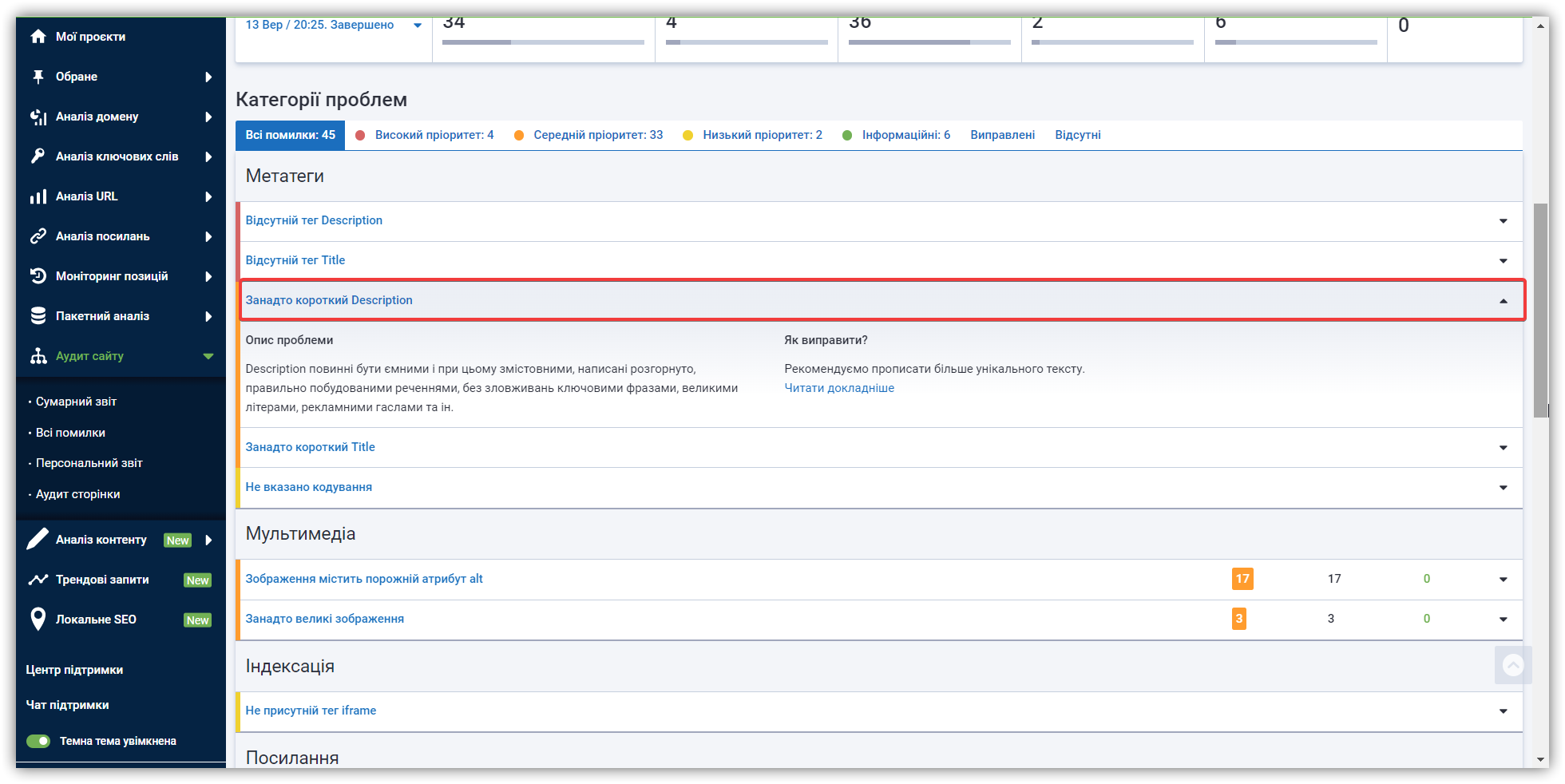The image size is (1565, 784).
Task: Open Відсутній тег Description problem link
Action: pos(314,220)
